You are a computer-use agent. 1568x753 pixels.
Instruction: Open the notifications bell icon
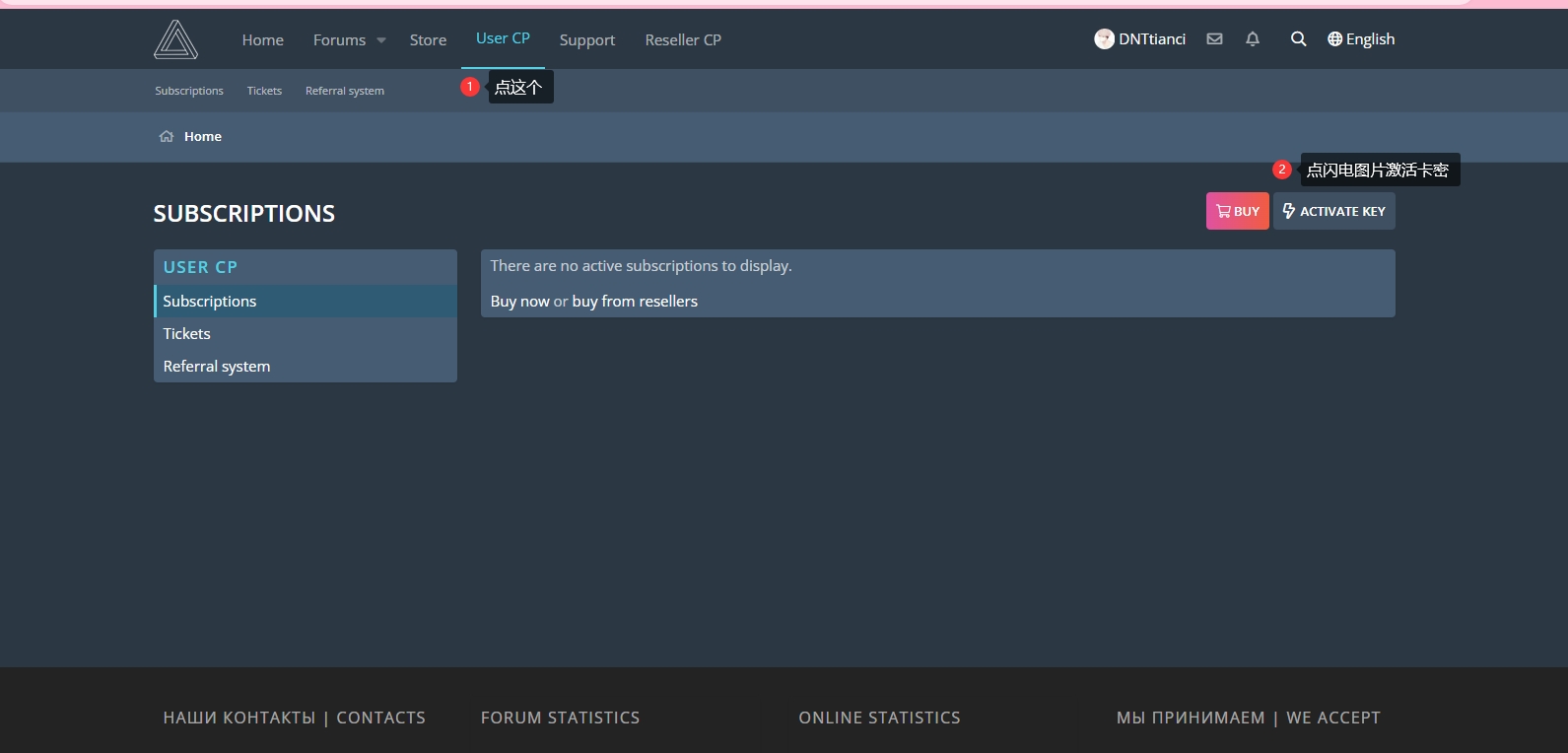pyautogui.click(x=1253, y=39)
